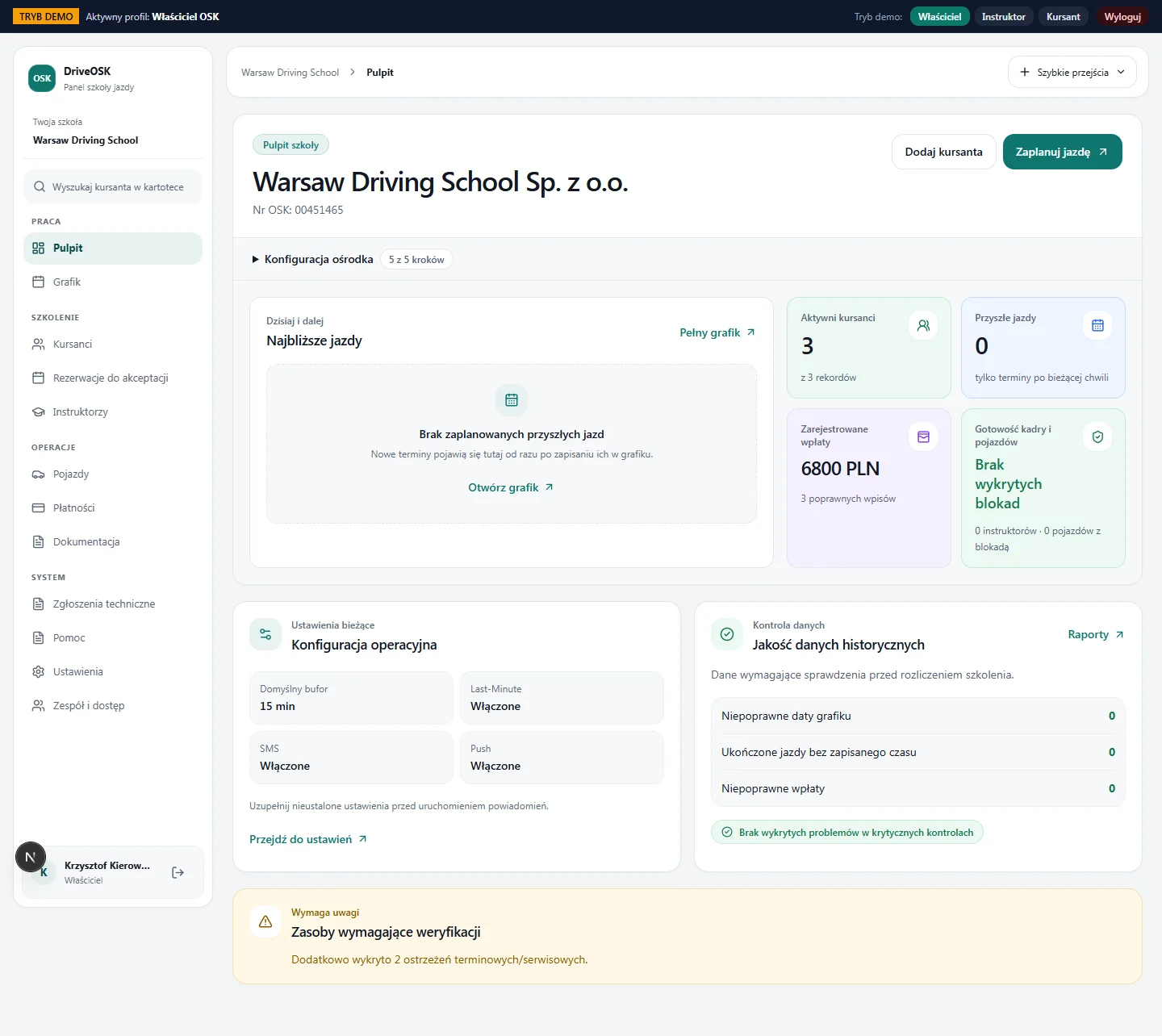1162x1036 pixels.
Task: Click the Wyloguj button in top bar
Action: tap(1122, 16)
